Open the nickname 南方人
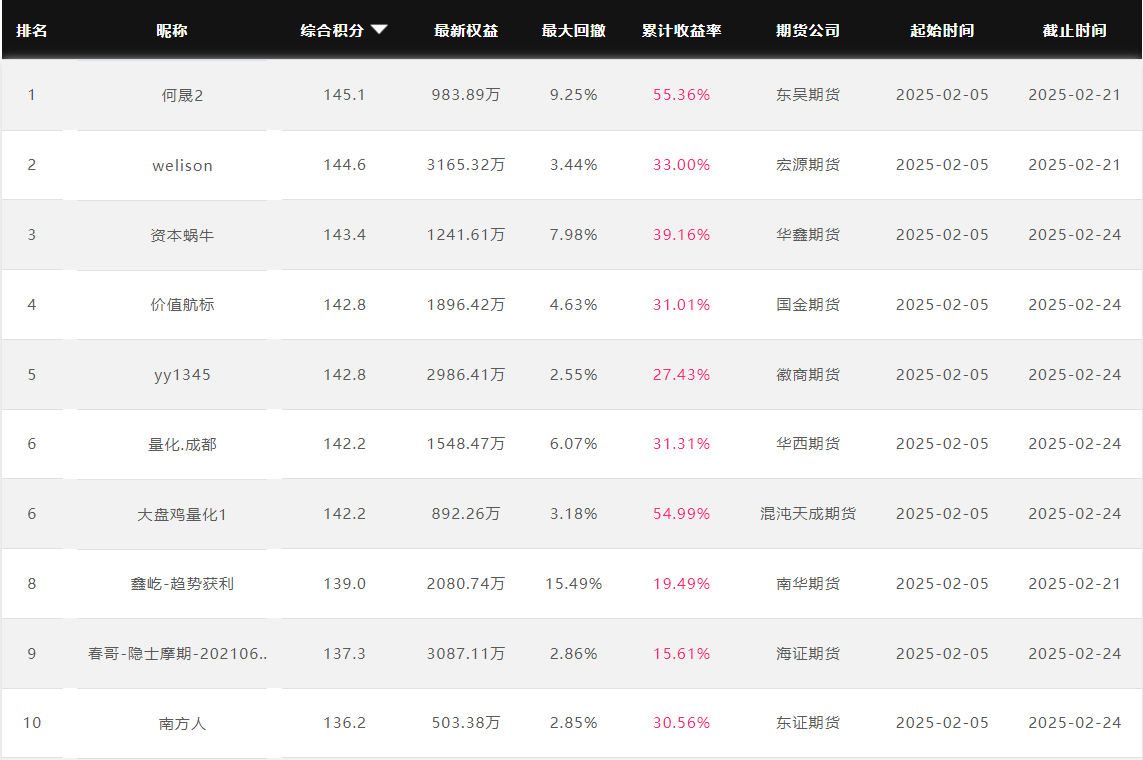The width and height of the screenshot is (1143, 760). 182,724
